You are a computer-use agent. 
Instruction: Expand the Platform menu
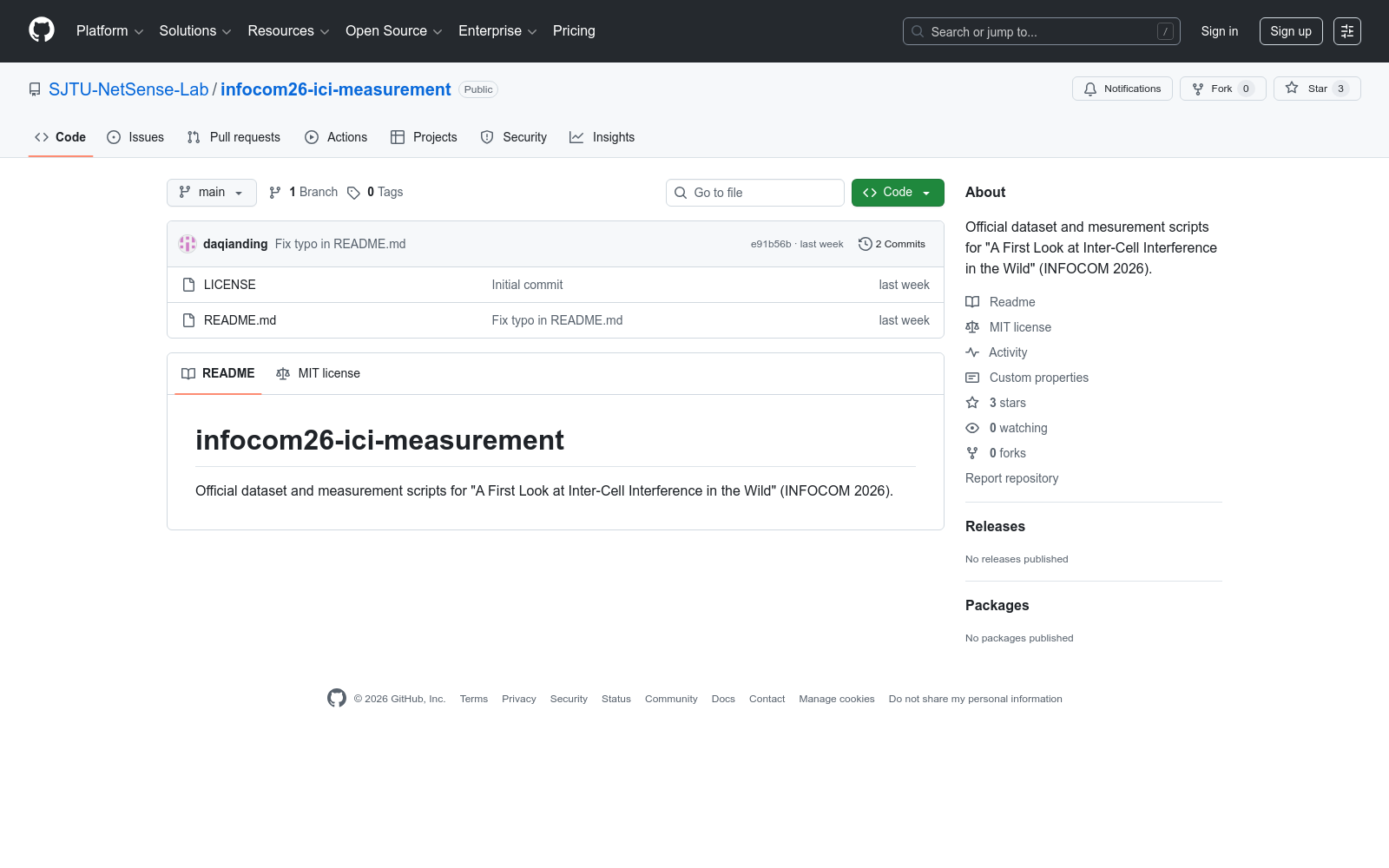click(x=109, y=31)
